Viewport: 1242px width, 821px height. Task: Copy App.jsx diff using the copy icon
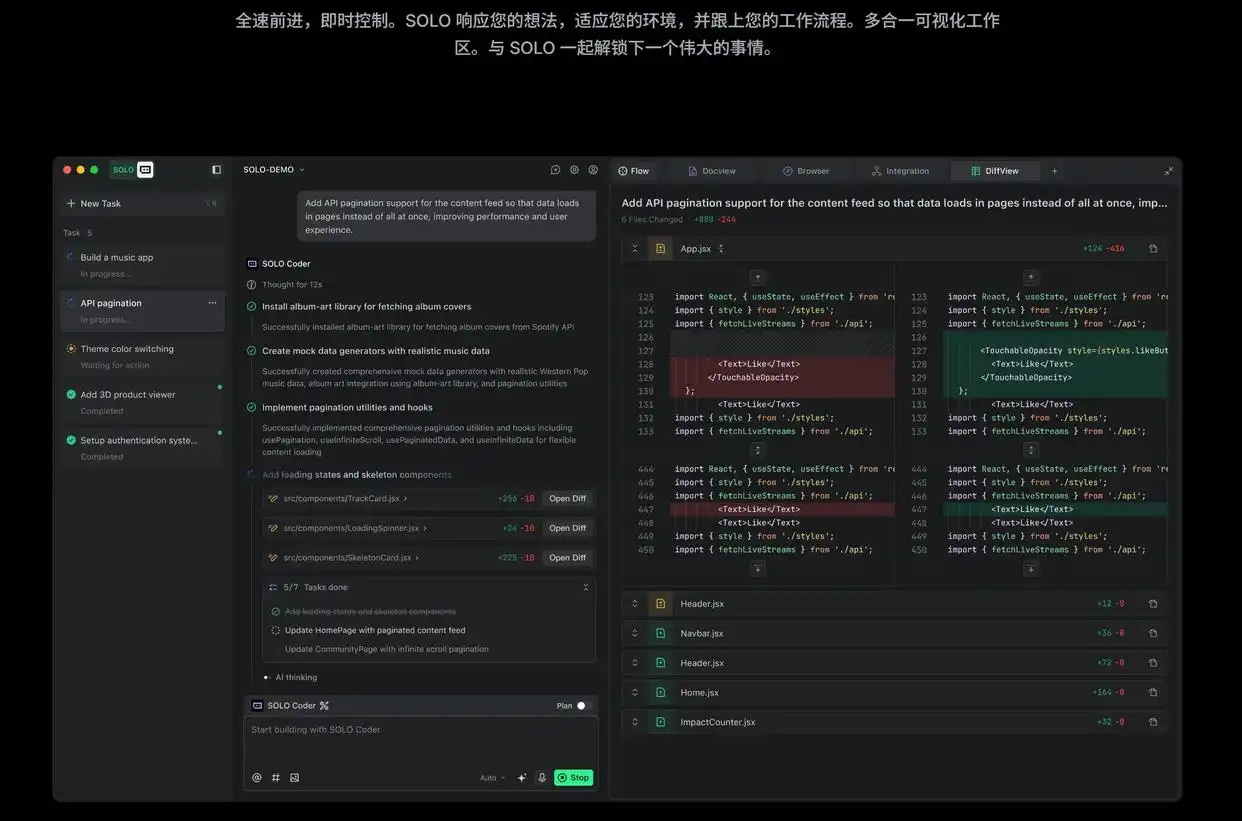point(1152,247)
